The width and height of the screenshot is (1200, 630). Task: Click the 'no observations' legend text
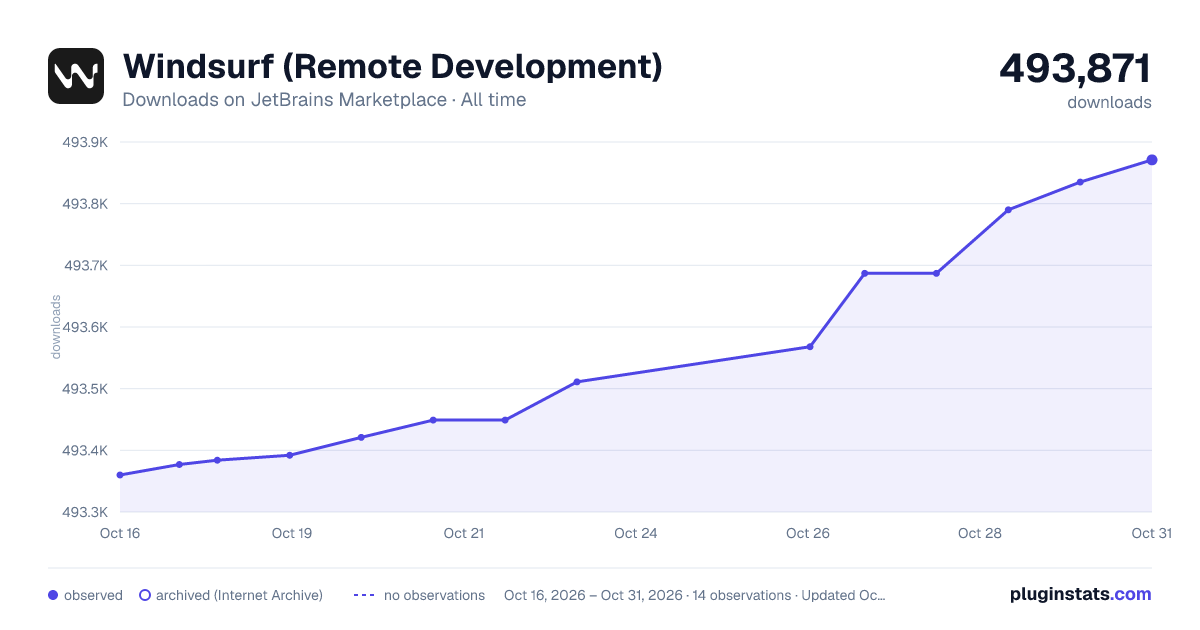click(x=434, y=595)
